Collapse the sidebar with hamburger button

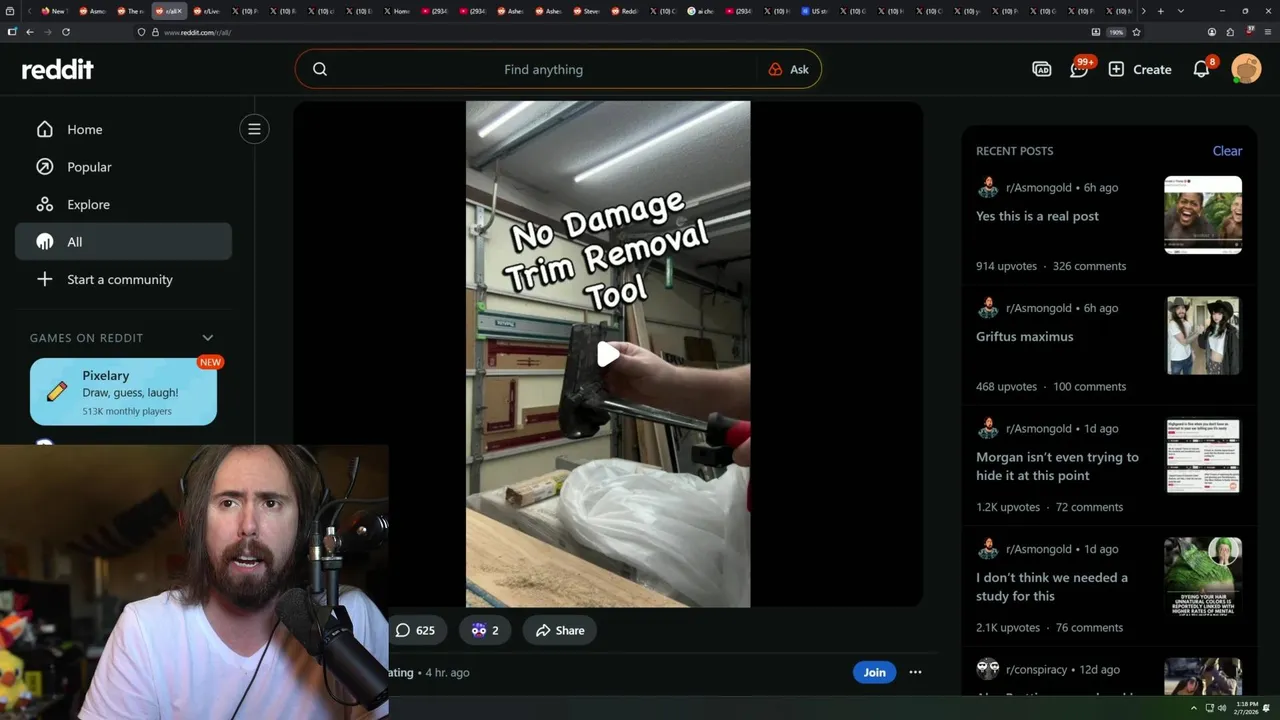[254, 129]
